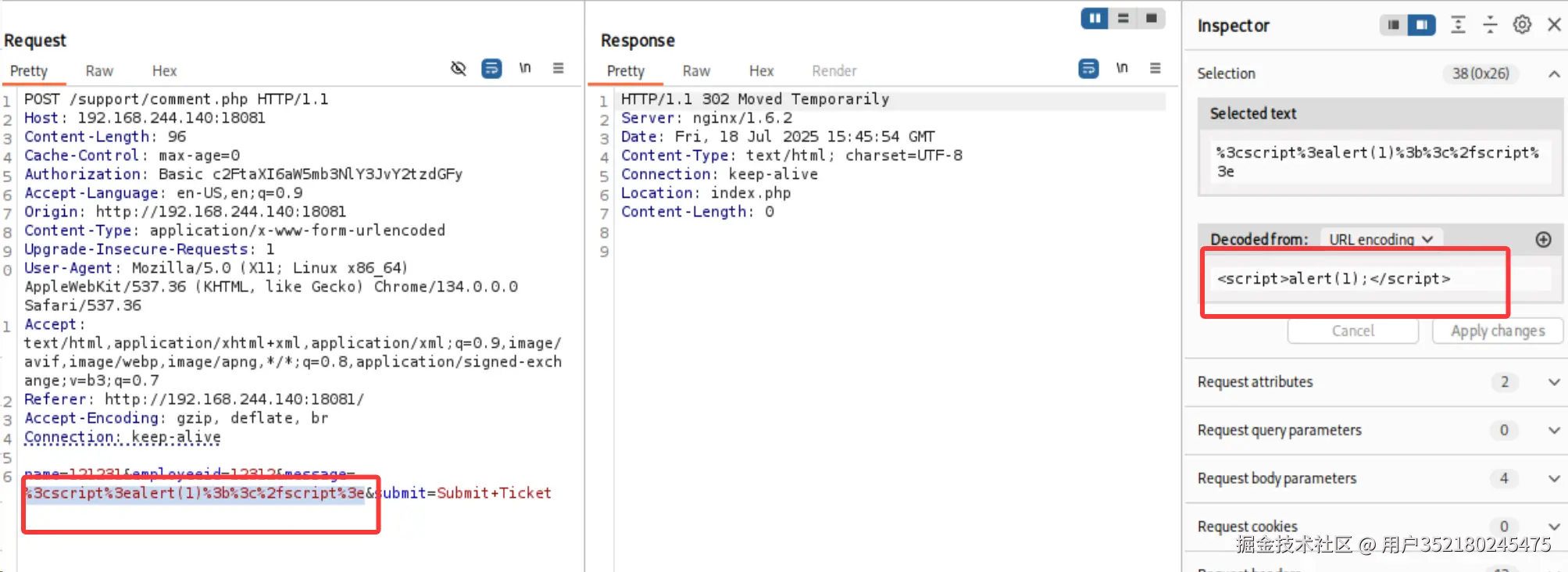The height and width of the screenshot is (572, 1568).
Task: Open the URL encoding dropdown
Action: pos(1381,239)
